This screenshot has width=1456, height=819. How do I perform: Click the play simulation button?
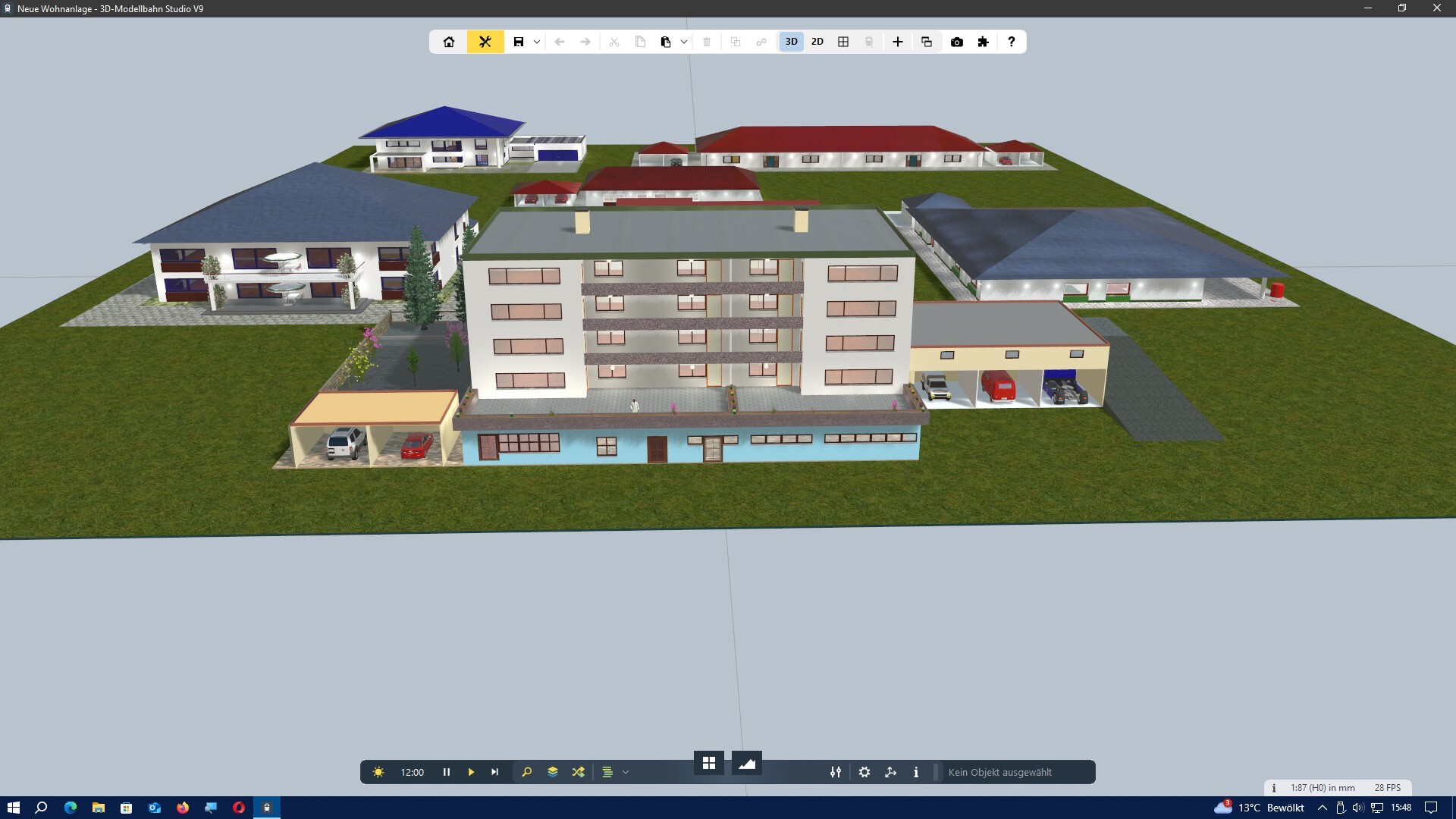pos(471,772)
